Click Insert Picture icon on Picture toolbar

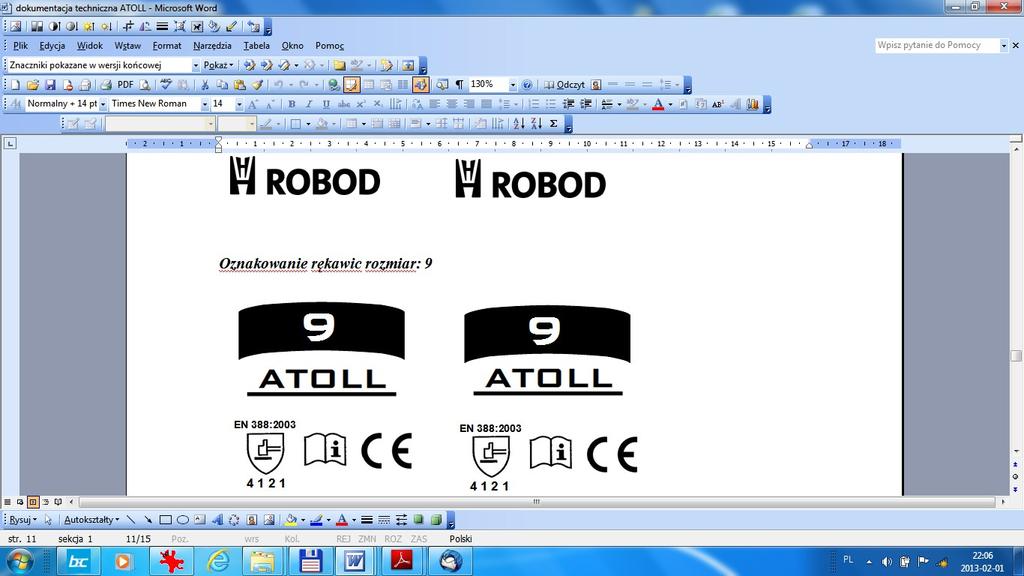click(16, 27)
